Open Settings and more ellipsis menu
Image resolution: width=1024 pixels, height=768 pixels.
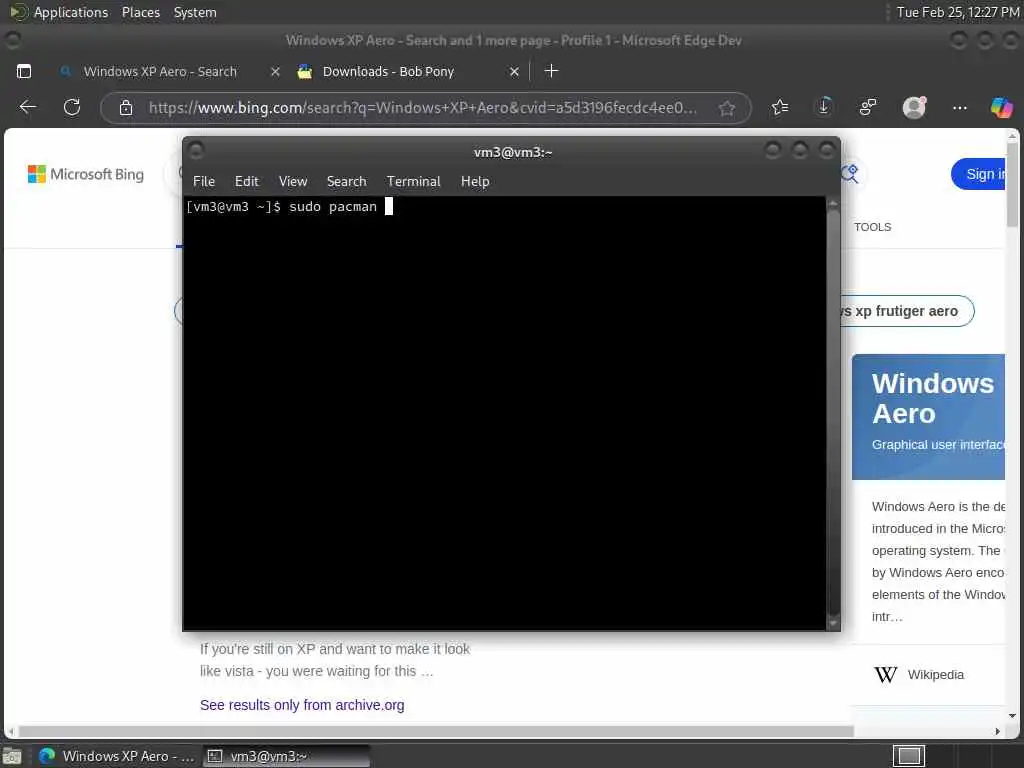[x=959, y=108]
